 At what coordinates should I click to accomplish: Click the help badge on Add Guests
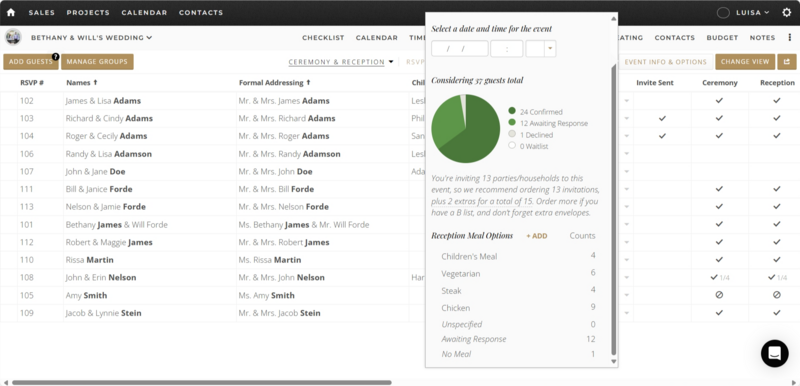pos(56,57)
